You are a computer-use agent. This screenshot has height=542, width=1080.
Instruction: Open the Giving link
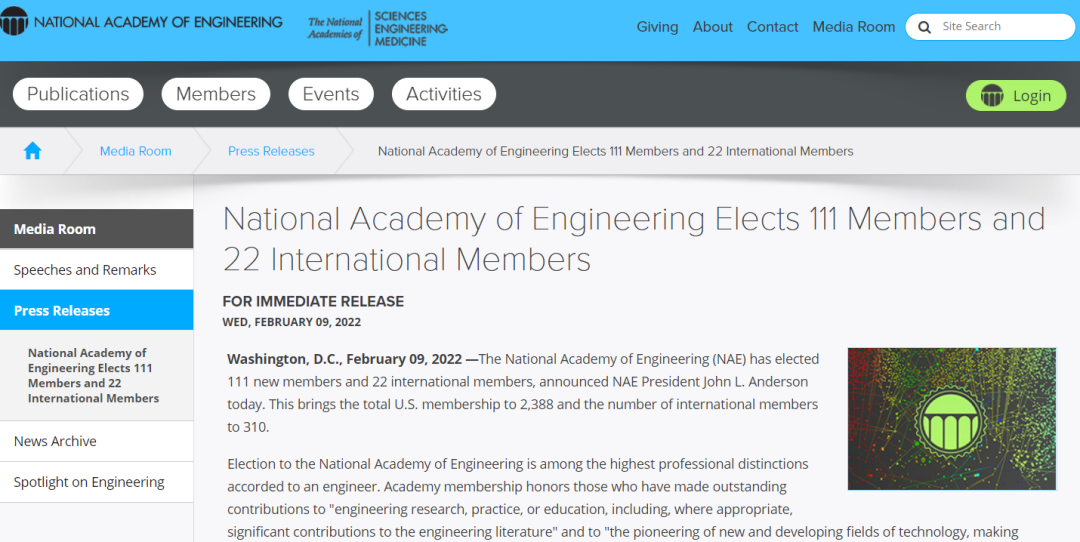(657, 27)
